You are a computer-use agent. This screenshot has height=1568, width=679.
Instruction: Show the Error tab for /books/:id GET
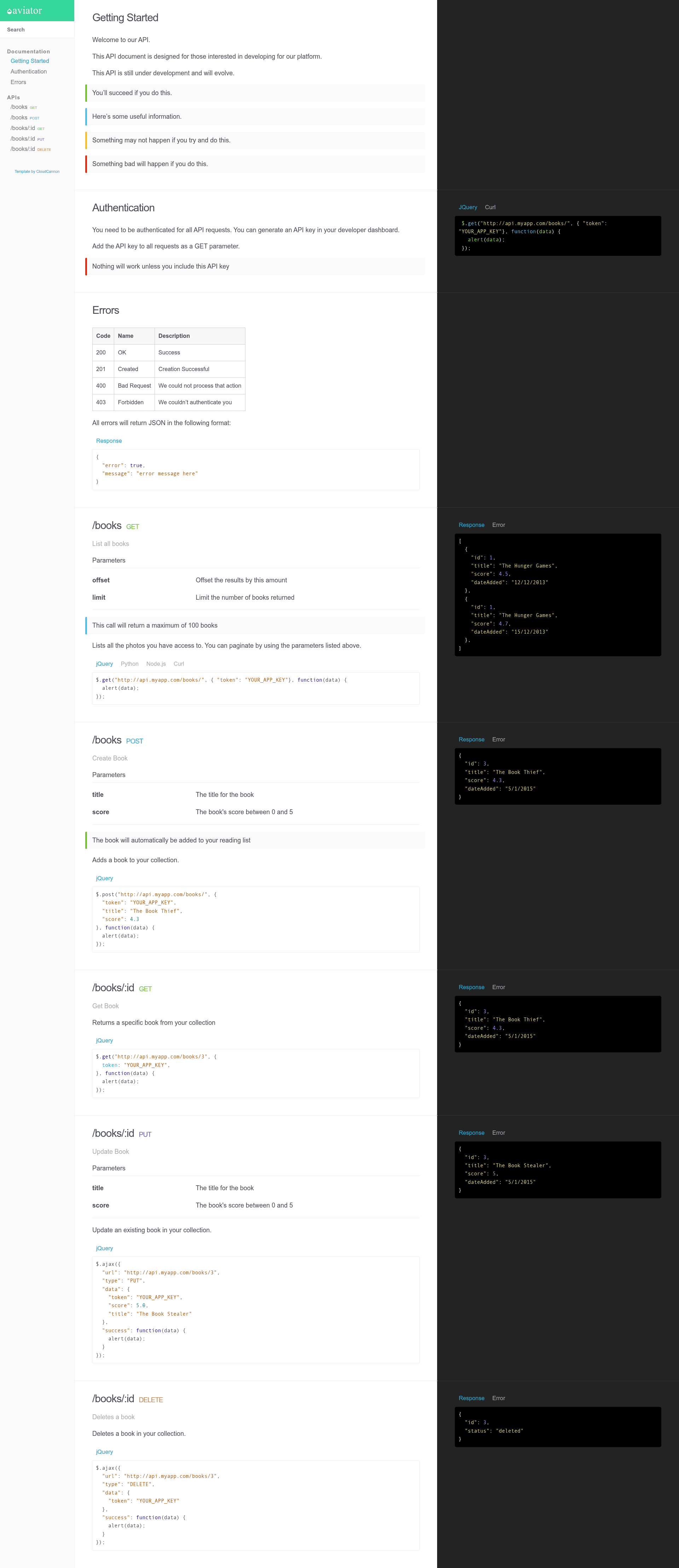pyautogui.click(x=499, y=987)
